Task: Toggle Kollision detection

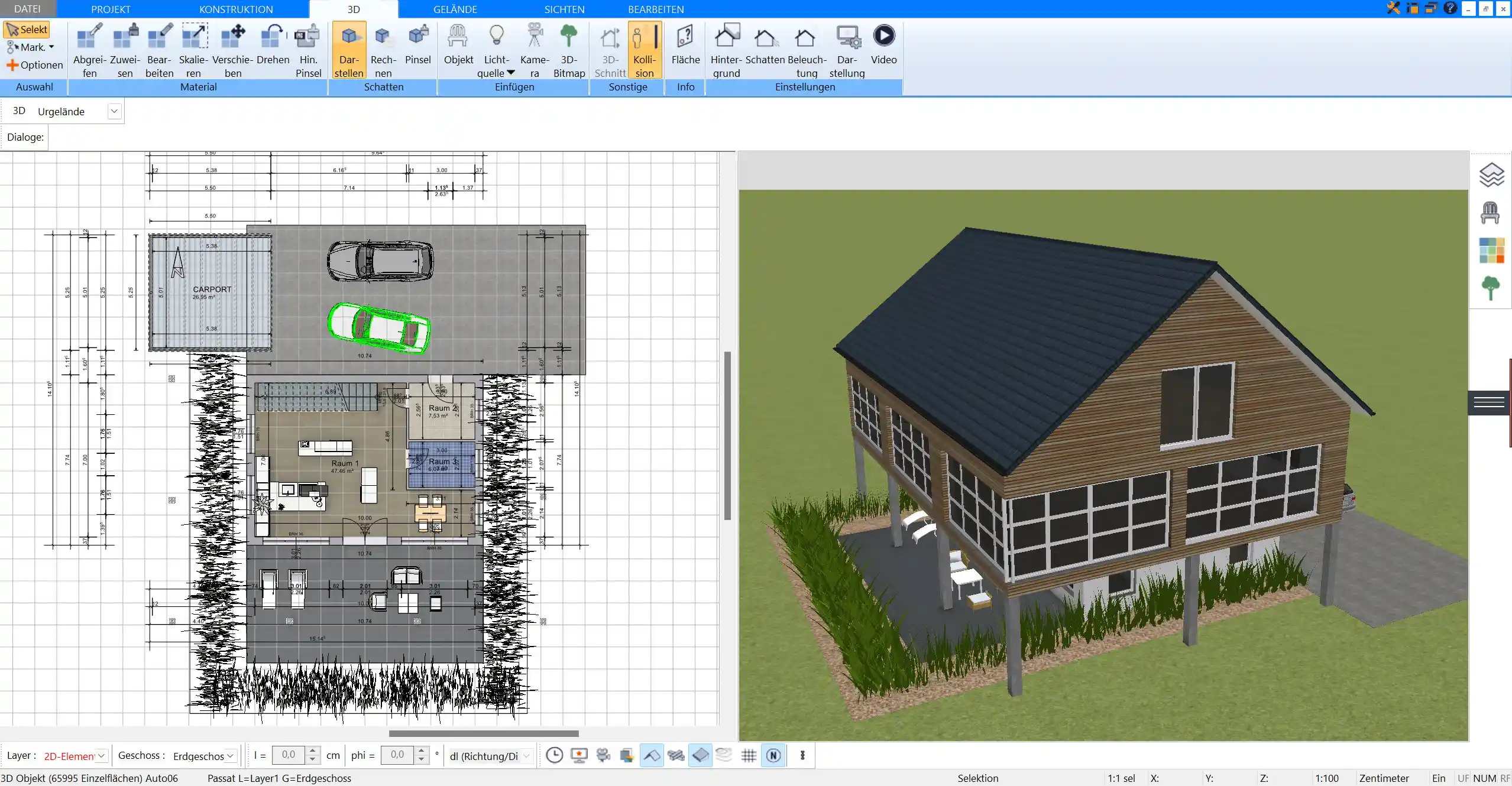Action: tap(645, 50)
